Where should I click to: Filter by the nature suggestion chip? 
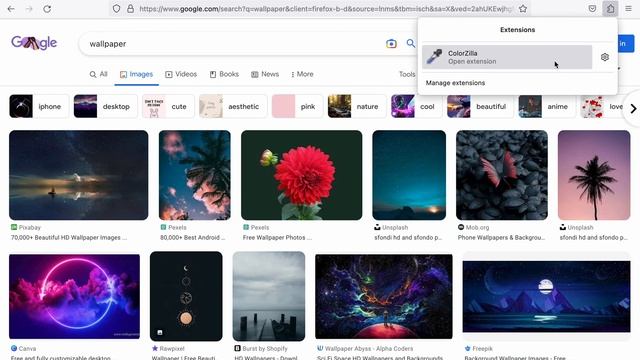point(357,107)
